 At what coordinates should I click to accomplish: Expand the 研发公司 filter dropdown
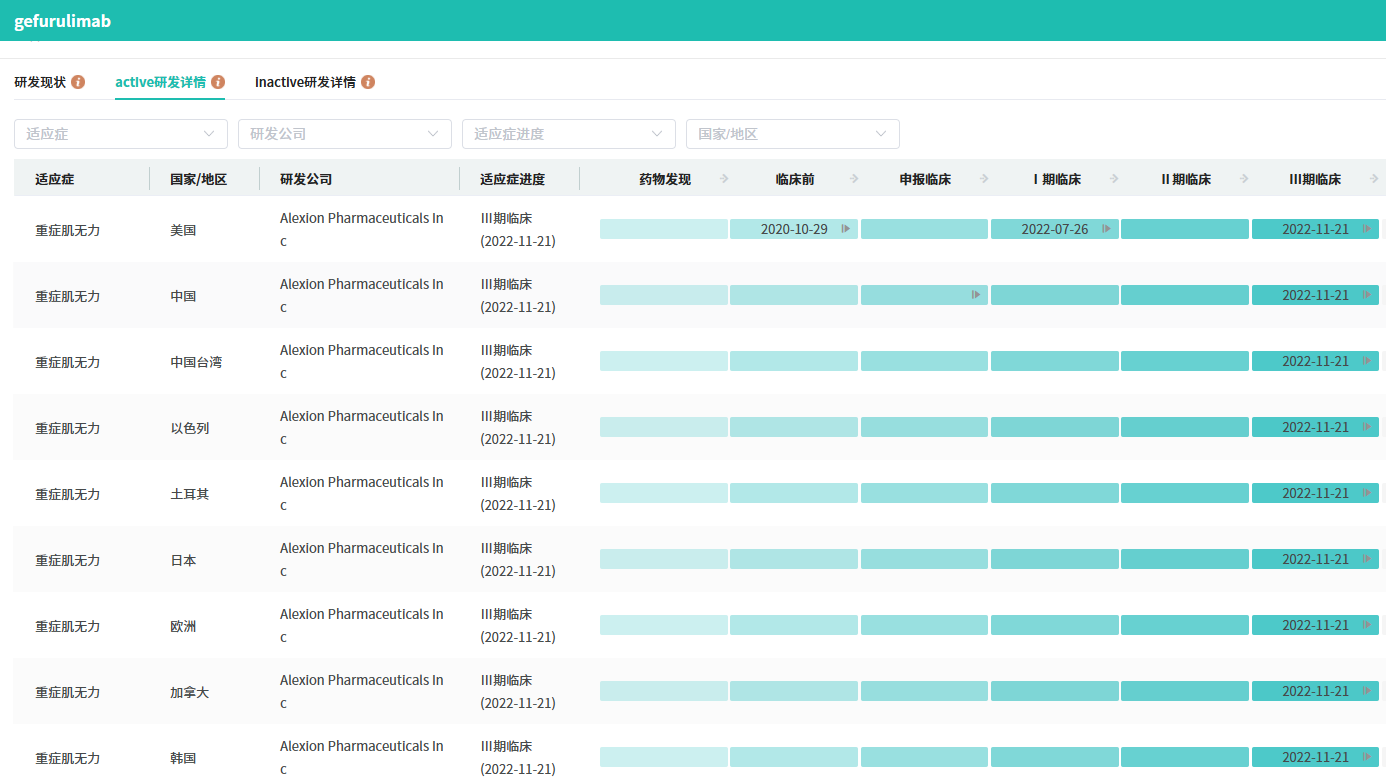point(345,134)
